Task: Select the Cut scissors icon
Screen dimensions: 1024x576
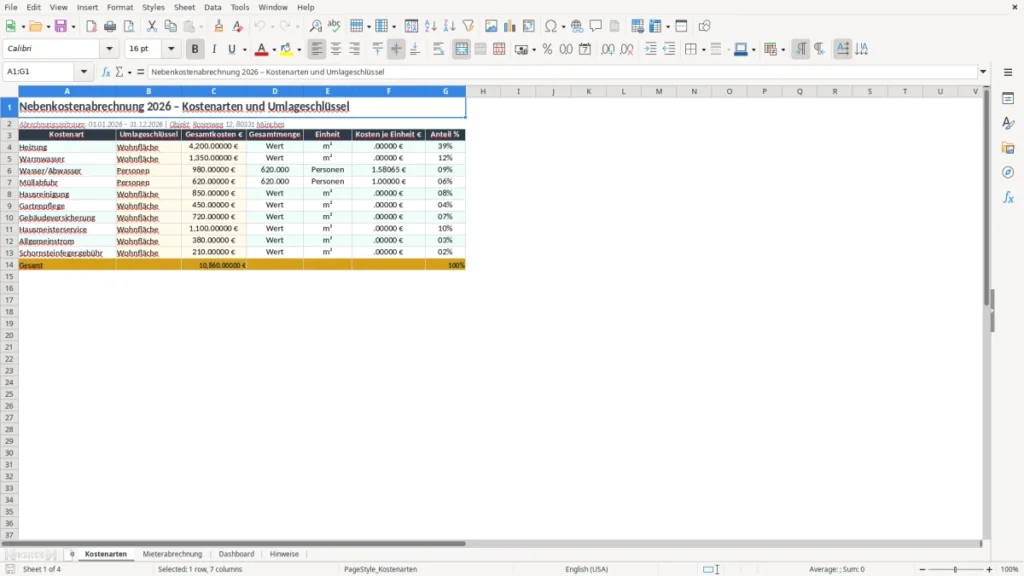Action: pyautogui.click(x=152, y=26)
